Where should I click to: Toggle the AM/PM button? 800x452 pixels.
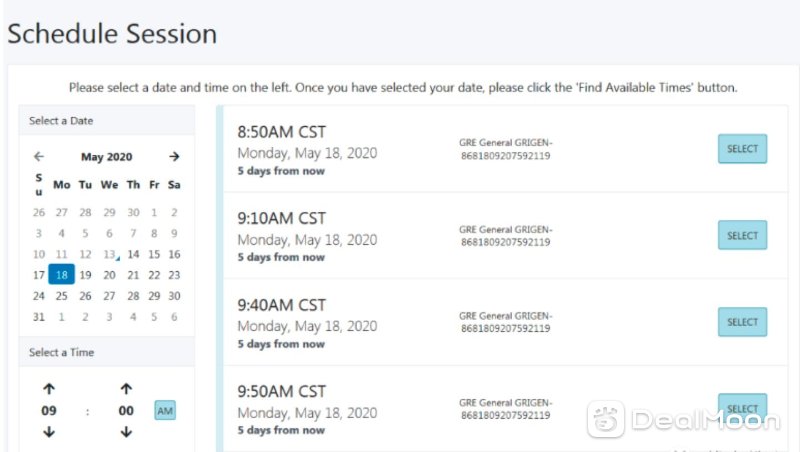(x=165, y=411)
